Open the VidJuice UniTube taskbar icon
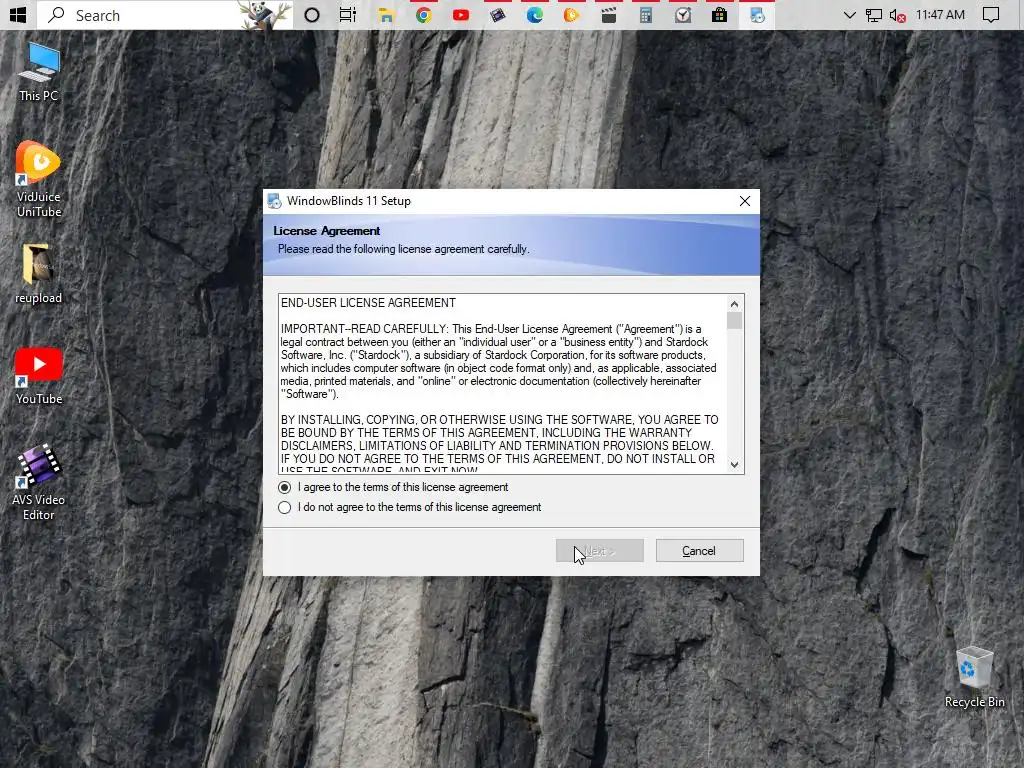Screen dimensions: 1024x768 click(571, 14)
